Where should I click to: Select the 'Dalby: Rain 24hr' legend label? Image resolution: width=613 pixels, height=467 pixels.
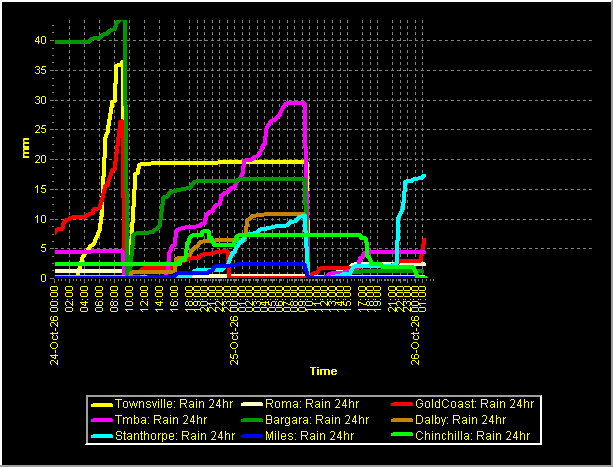(461, 420)
